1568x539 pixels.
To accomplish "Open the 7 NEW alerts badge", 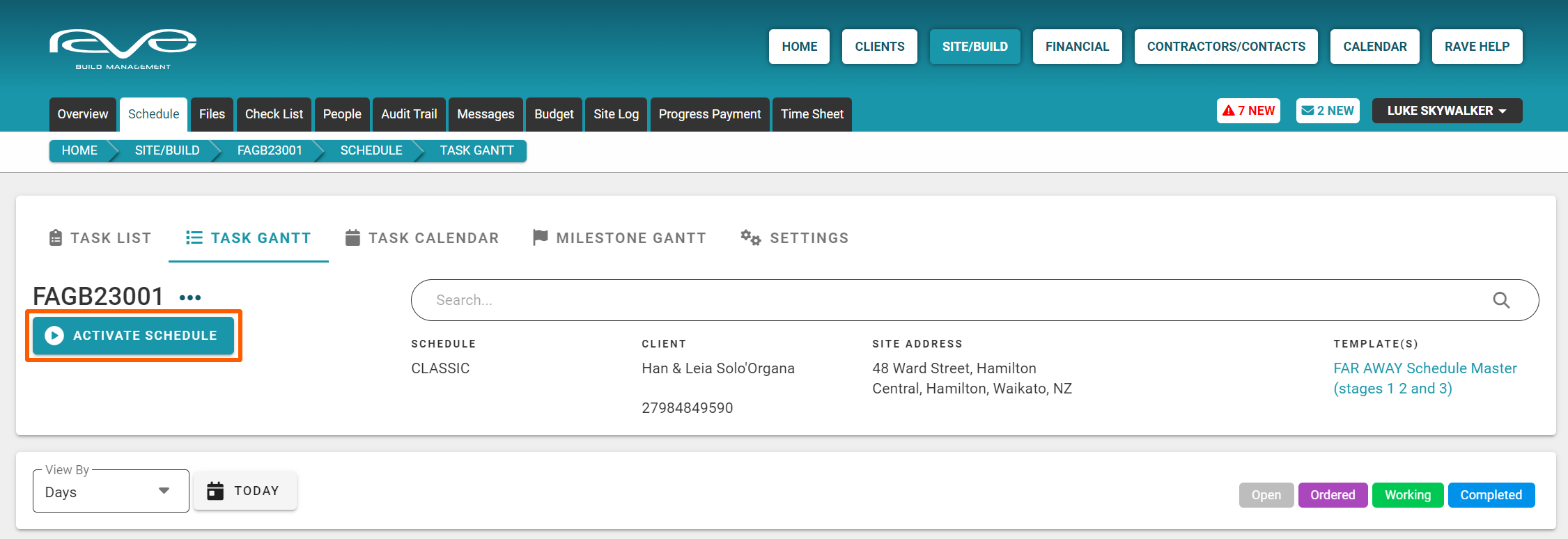I will click(x=1248, y=111).
